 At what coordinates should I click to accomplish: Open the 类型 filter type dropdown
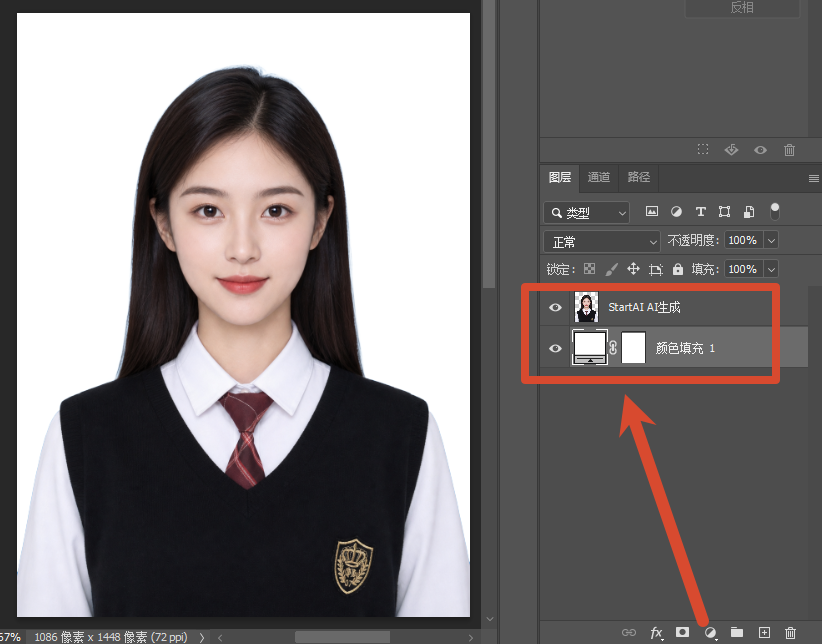click(586, 212)
